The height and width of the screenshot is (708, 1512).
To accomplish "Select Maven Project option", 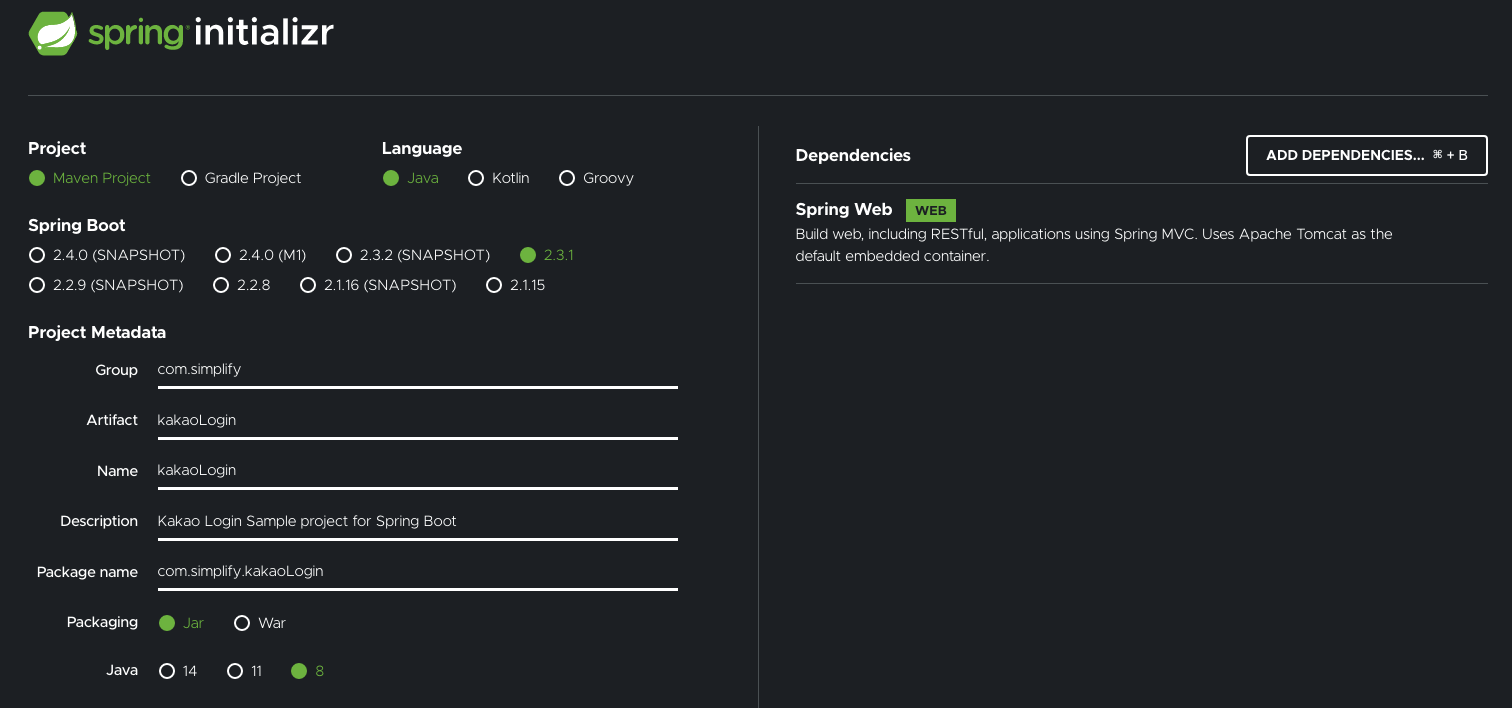I will click(x=37, y=178).
